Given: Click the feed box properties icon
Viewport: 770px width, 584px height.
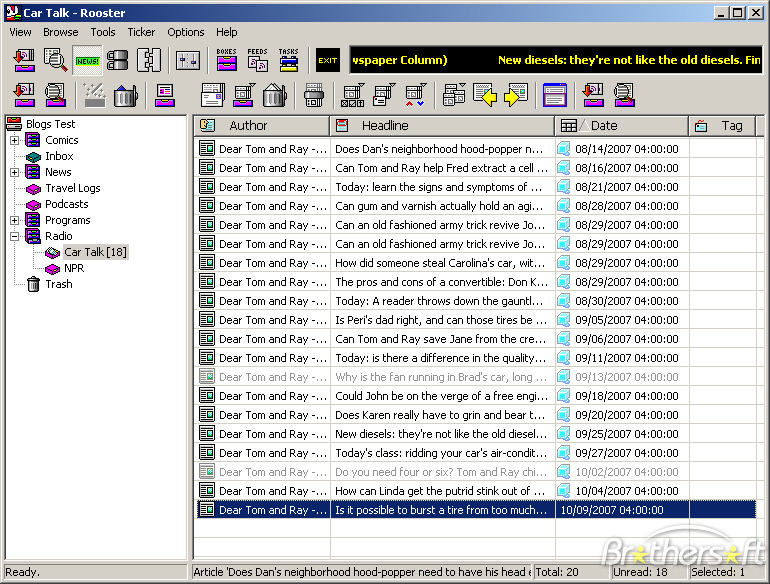Looking at the screenshot, I should [165, 95].
